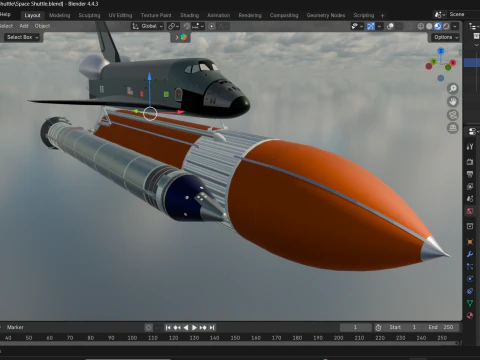Open the Object Data properties tab
480x360 pixels.
[x=470, y=303]
